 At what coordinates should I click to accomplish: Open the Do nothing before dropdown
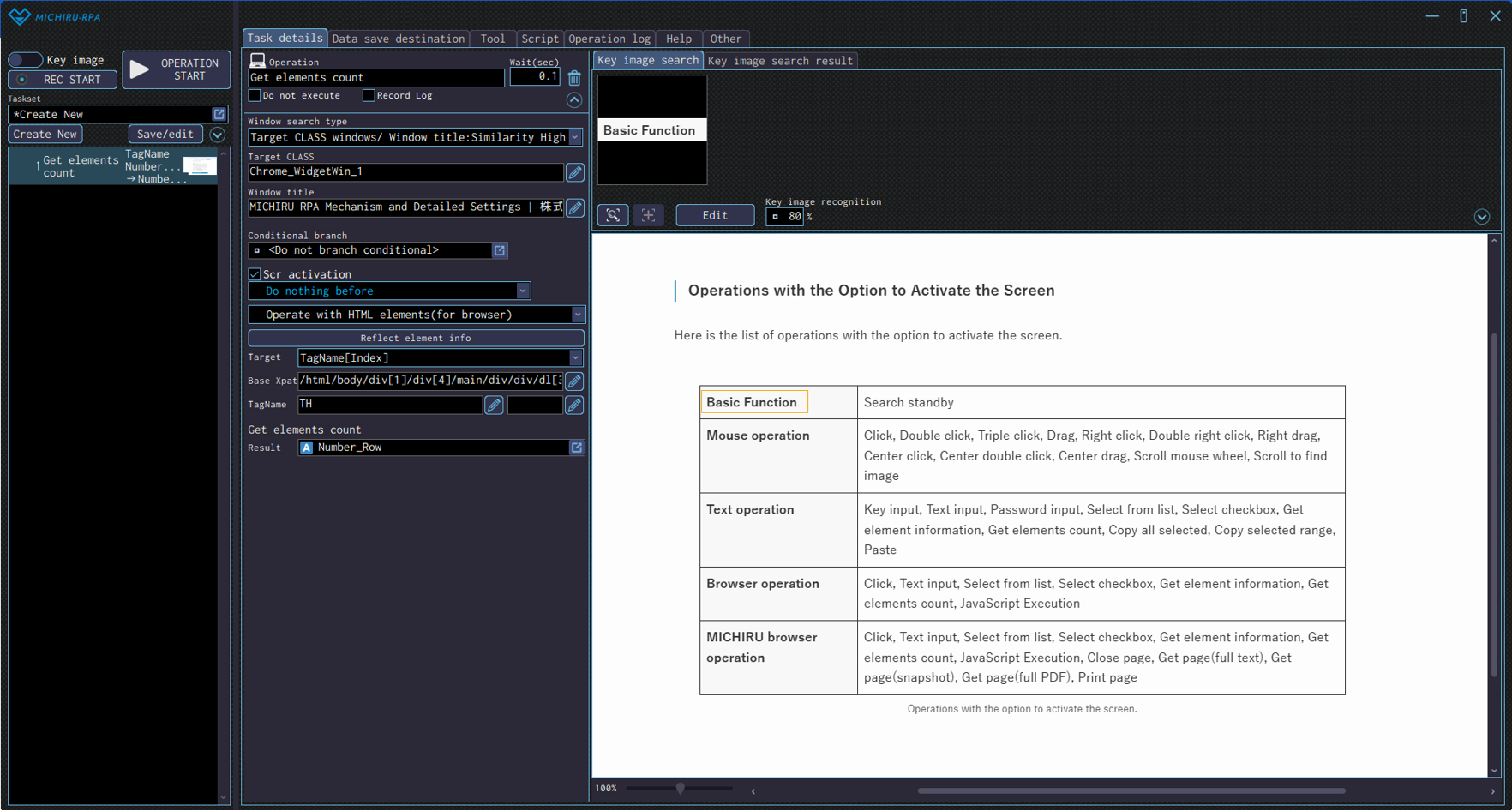[x=522, y=291]
